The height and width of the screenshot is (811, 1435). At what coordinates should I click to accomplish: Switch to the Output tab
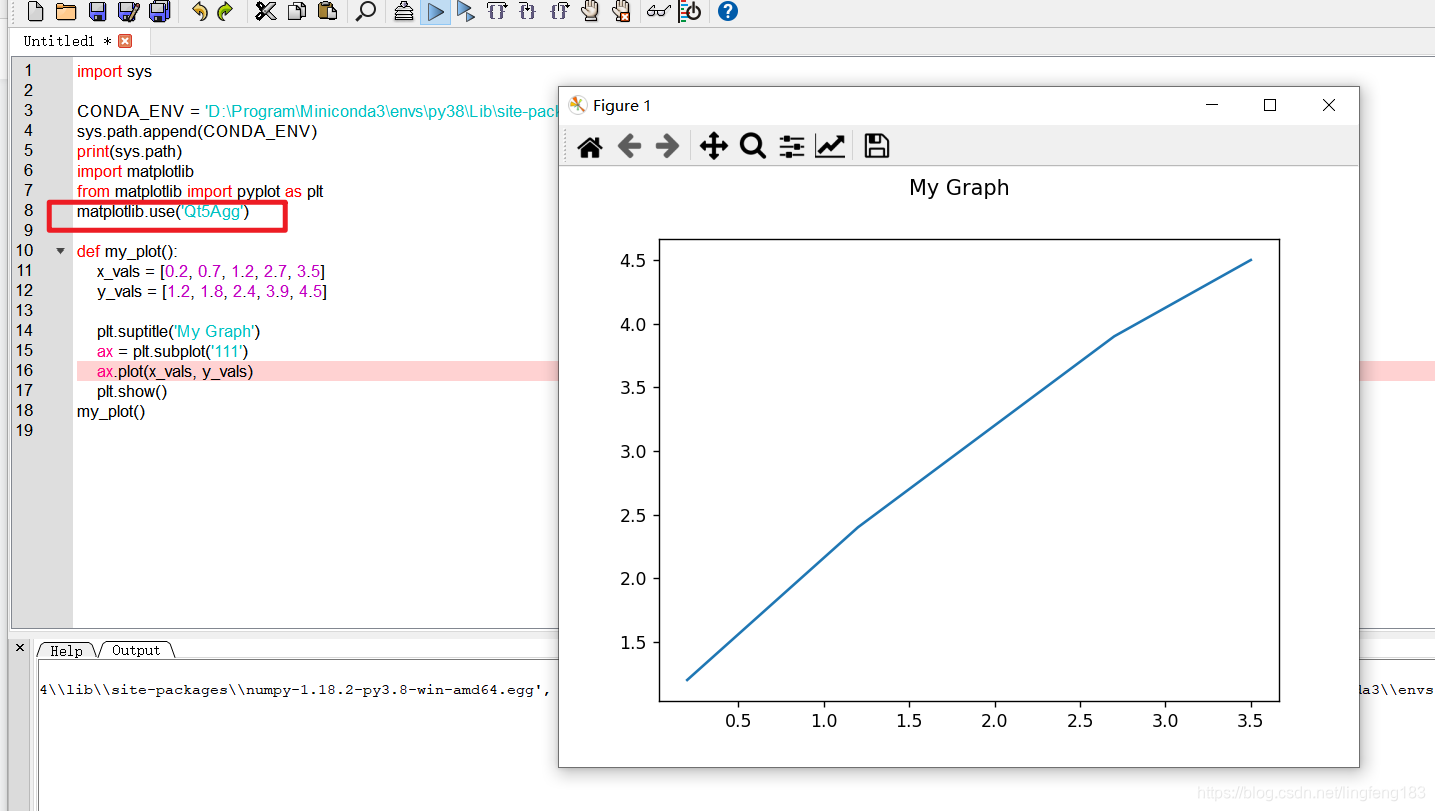tap(136, 651)
